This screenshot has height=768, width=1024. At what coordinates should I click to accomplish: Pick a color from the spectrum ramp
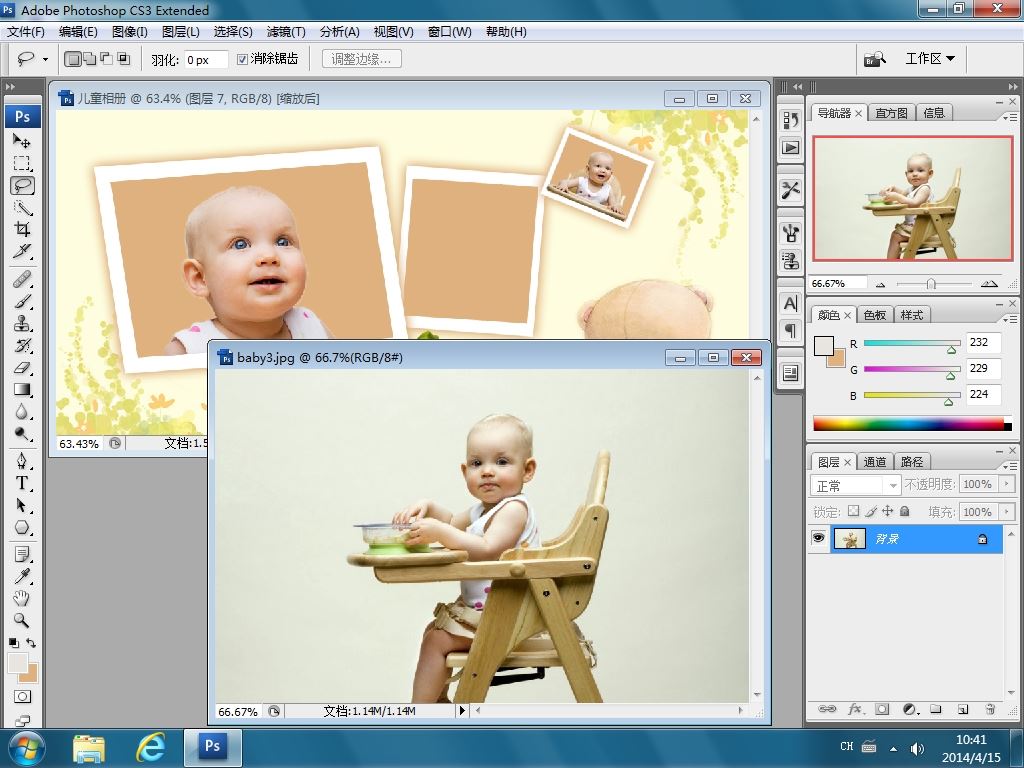pyautogui.click(x=912, y=423)
